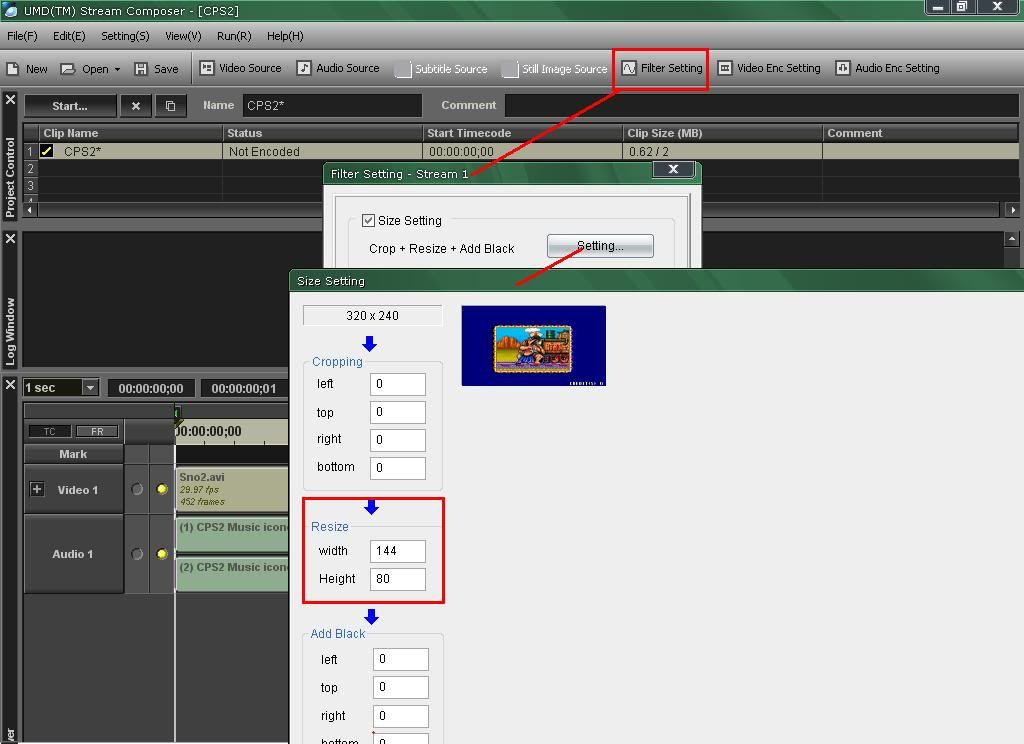1024x744 pixels.
Task: Click the Status column header
Action: point(323,133)
